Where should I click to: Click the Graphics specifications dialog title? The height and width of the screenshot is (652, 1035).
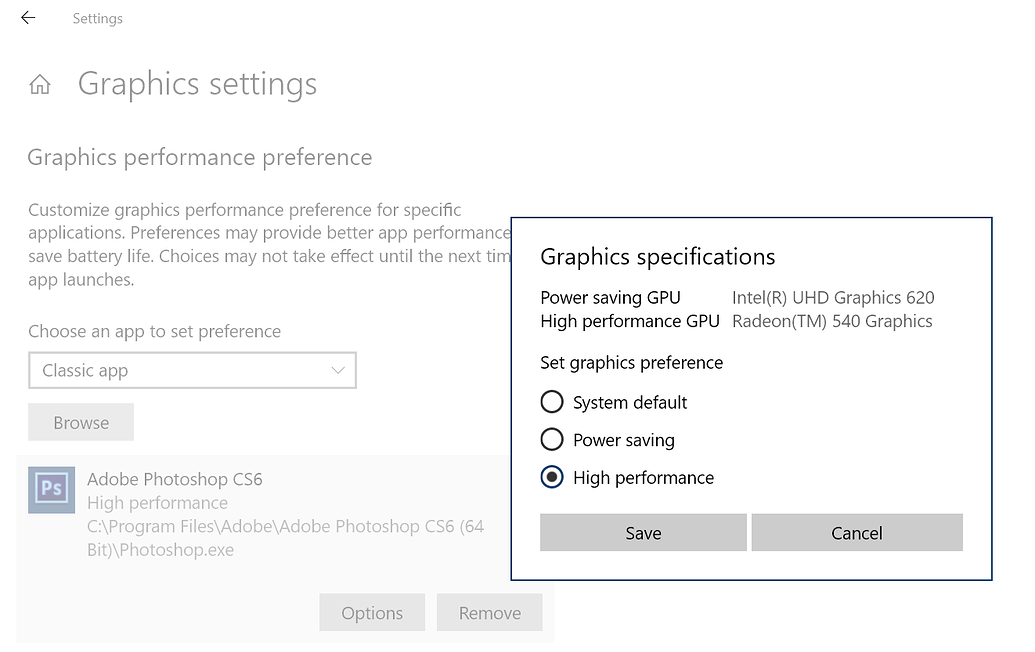657,256
